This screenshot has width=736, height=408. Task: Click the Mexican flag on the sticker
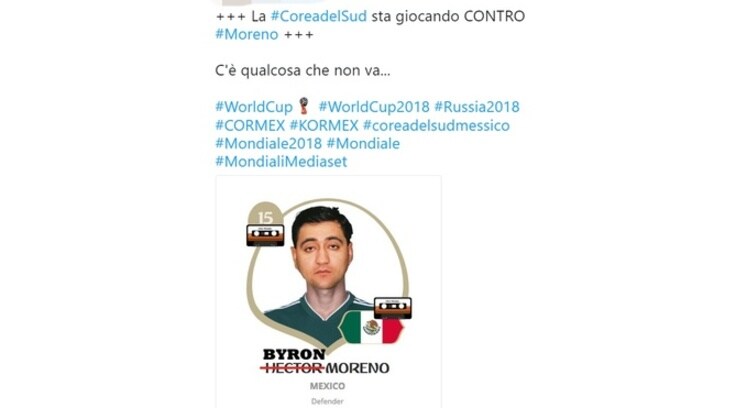pyautogui.click(x=371, y=327)
